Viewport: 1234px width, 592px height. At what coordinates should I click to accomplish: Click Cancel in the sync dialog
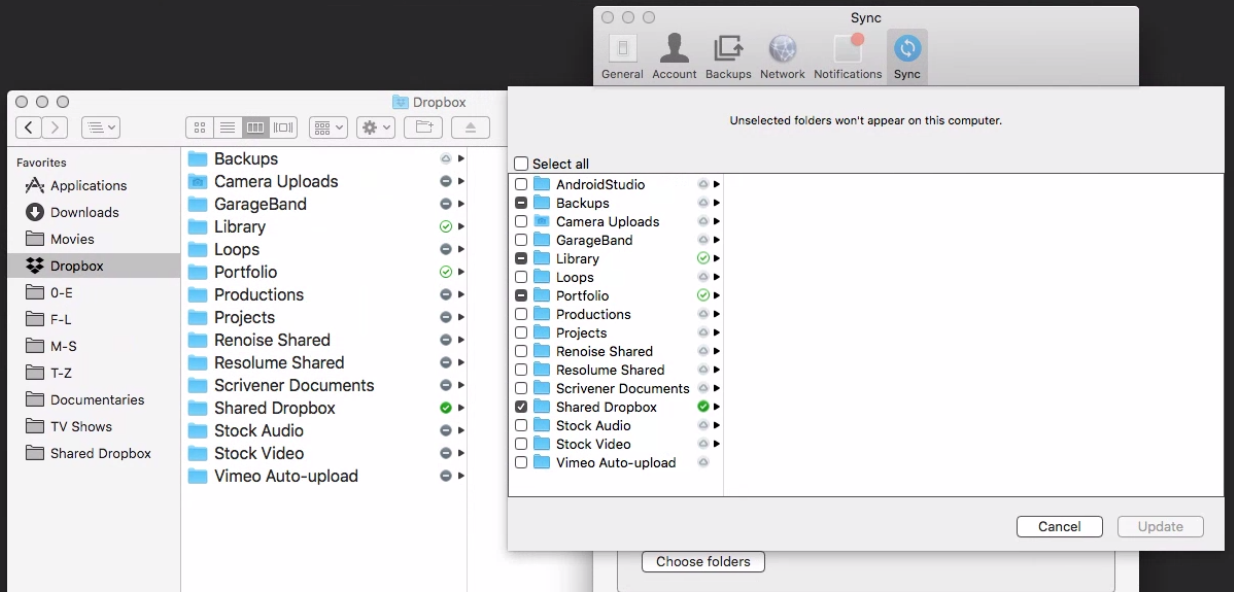[x=1059, y=527]
